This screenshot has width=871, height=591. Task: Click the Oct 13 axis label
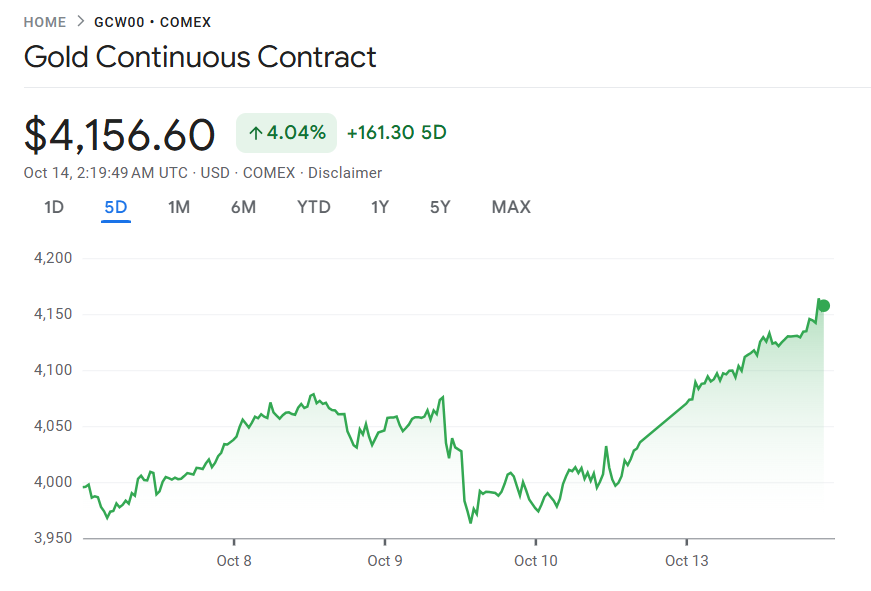point(687,560)
